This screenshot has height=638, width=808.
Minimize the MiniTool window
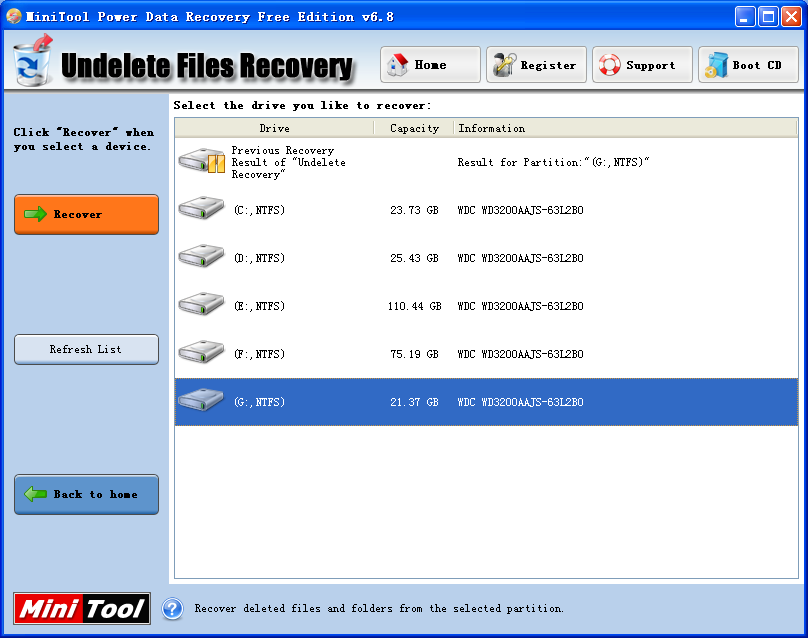coord(745,16)
